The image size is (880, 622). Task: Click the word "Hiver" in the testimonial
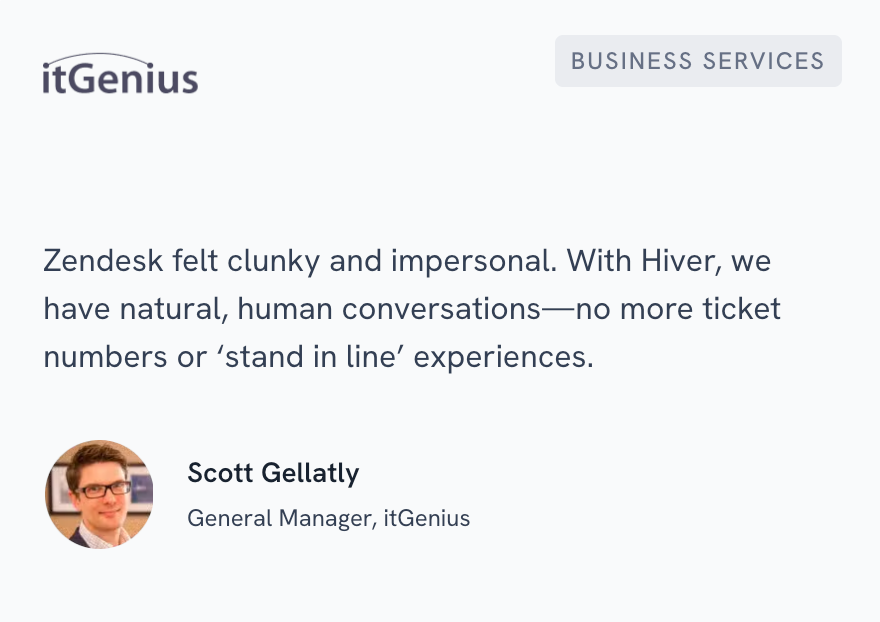(x=674, y=262)
